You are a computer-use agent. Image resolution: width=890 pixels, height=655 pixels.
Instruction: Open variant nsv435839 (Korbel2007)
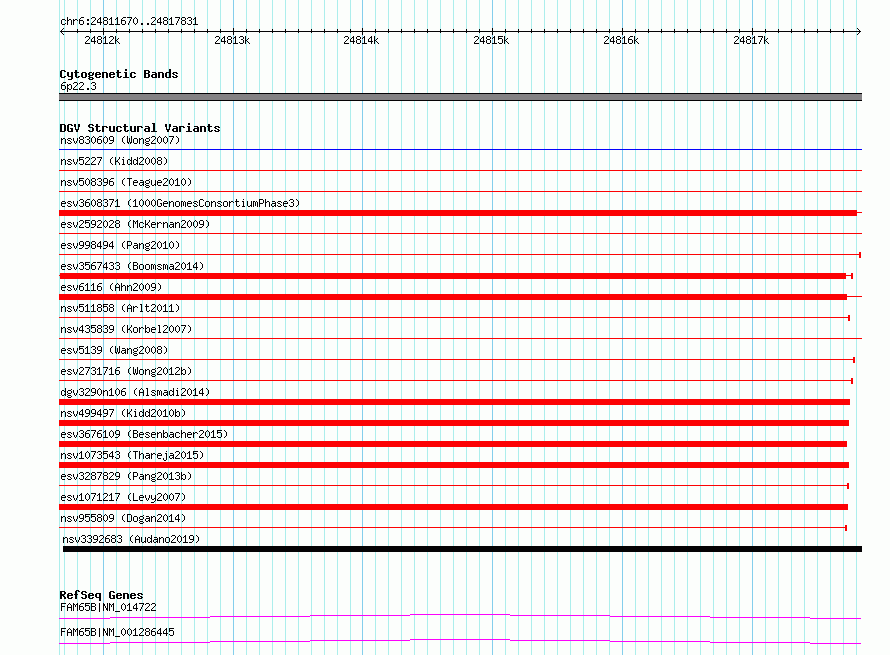(126, 329)
